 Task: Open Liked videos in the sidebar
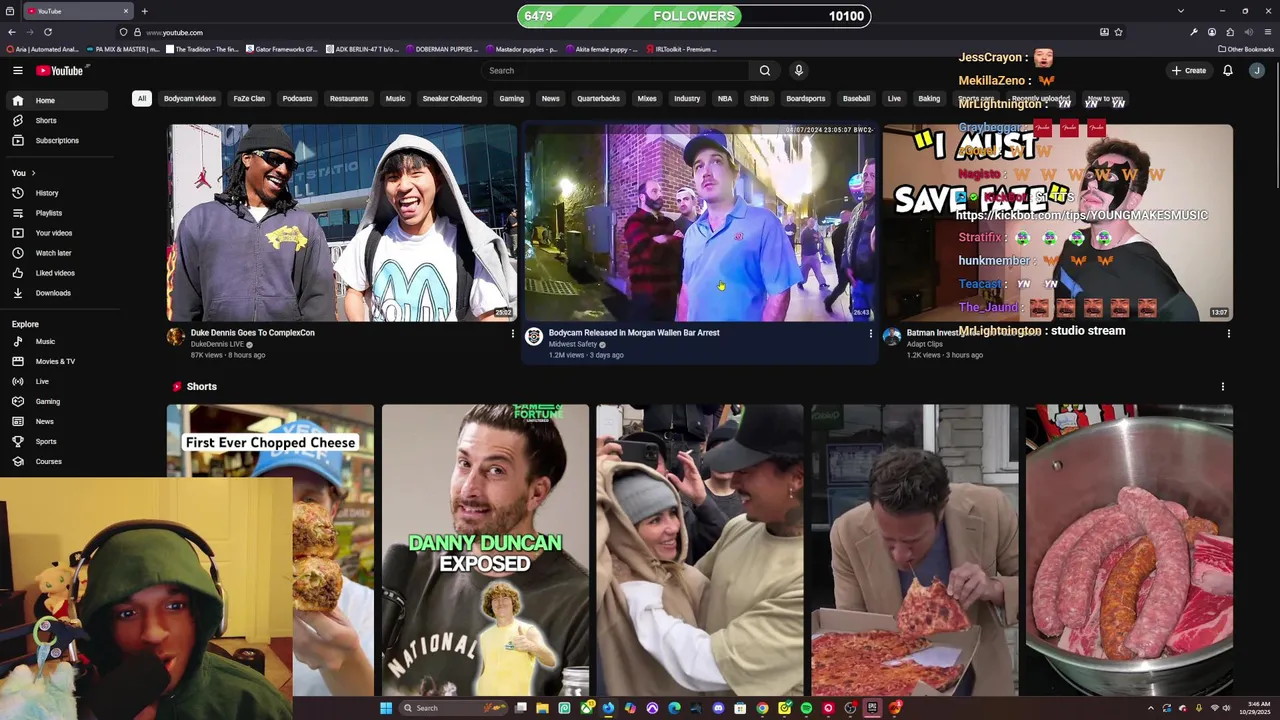[x=55, y=273]
